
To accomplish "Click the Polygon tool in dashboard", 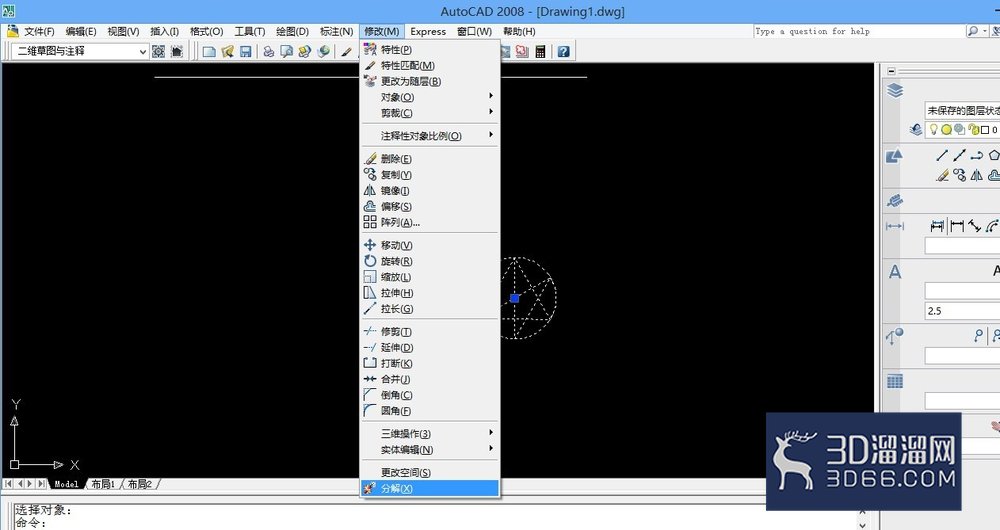I will coord(994,155).
